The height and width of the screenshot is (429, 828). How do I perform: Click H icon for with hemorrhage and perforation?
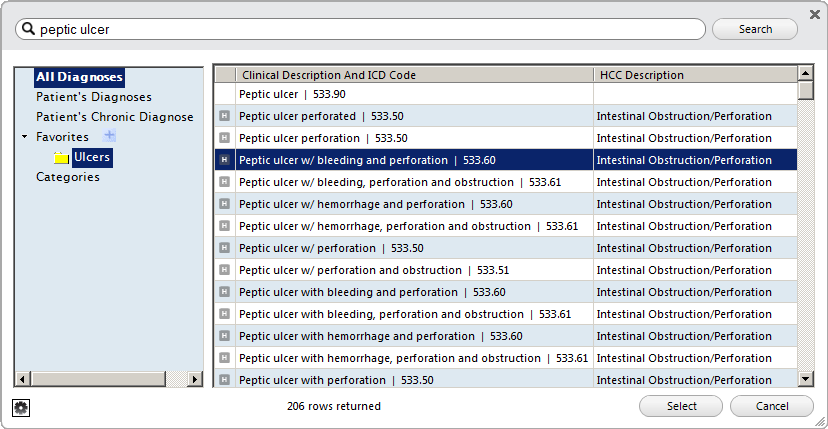click(x=224, y=336)
